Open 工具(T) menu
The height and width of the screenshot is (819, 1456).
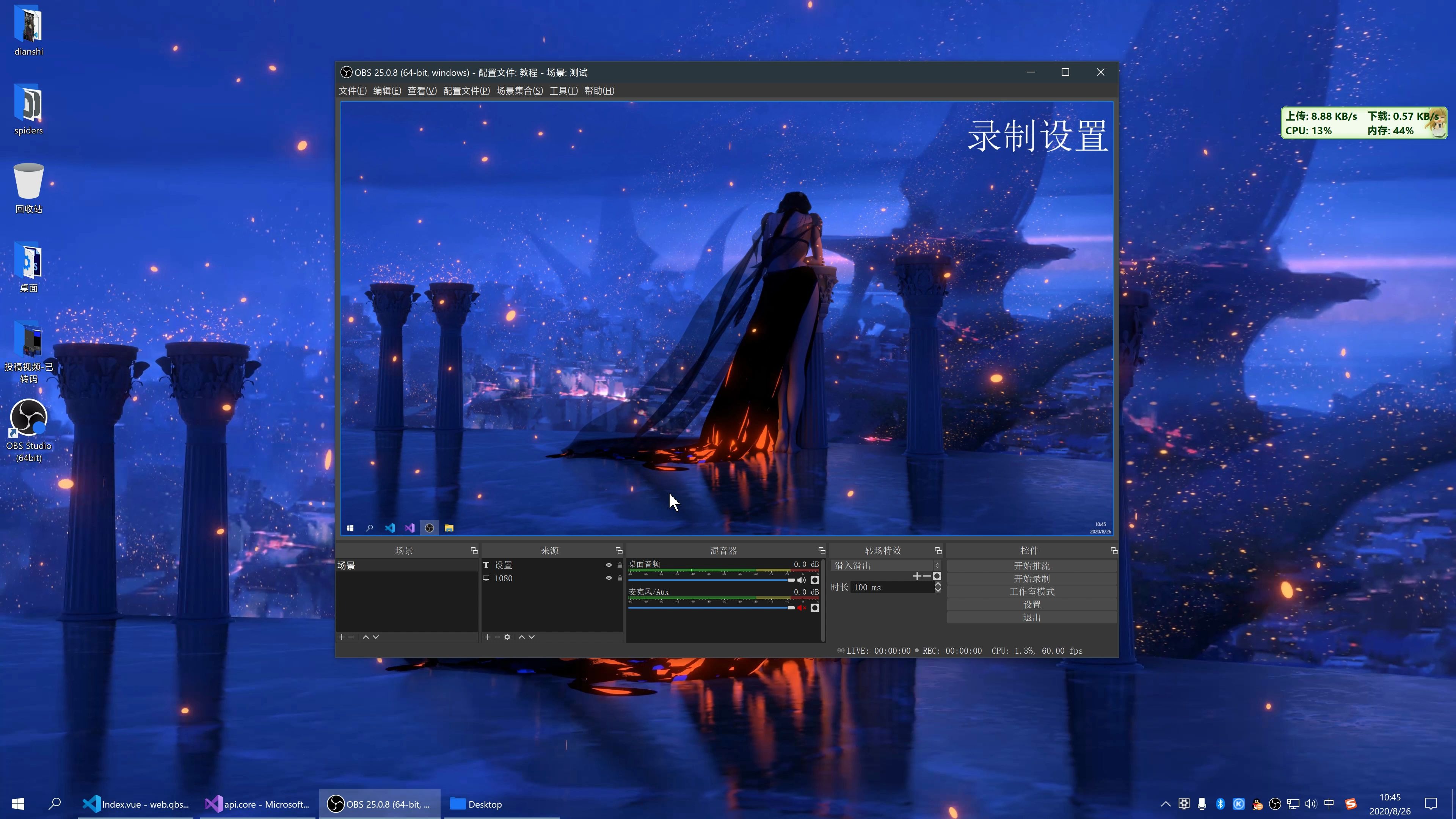(563, 91)
